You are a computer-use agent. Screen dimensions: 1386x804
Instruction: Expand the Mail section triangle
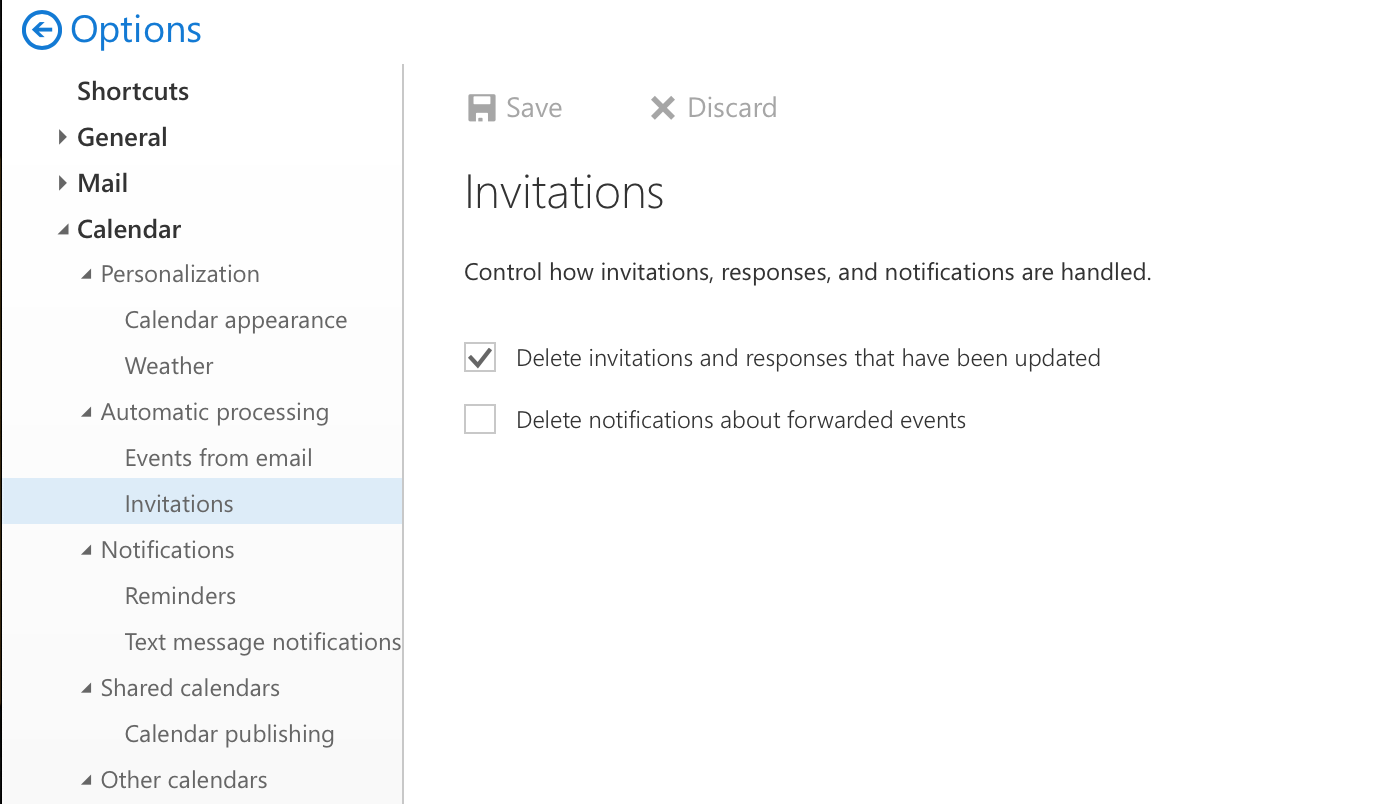tap(63, 183)
